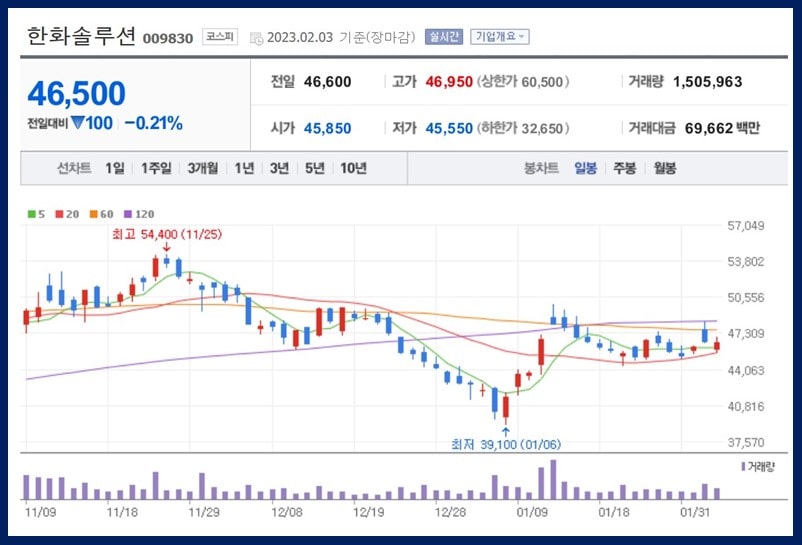Click the blue down-triangle change icon

pyautogui.click(x=78, y=123)
